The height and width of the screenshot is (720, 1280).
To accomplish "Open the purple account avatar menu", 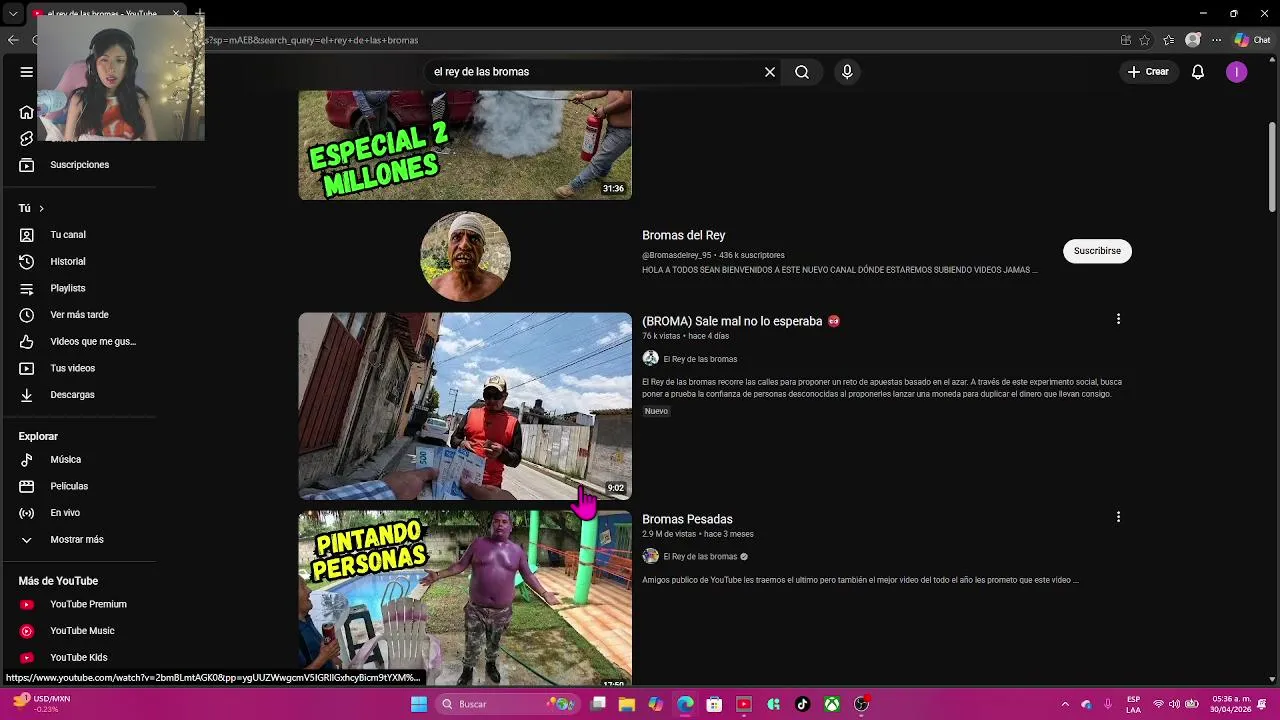I will (x=1237, y=72).
